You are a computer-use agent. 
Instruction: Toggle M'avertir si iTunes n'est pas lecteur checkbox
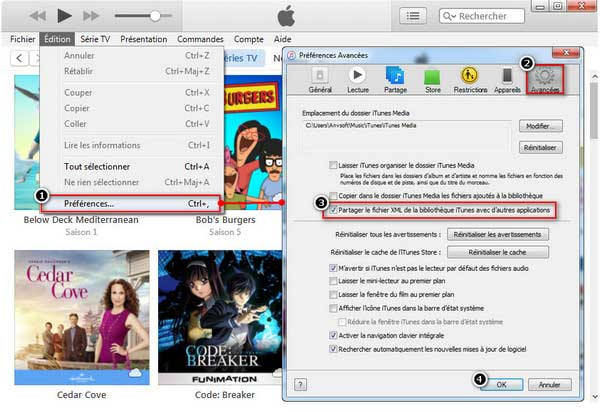tap(333, 268)
